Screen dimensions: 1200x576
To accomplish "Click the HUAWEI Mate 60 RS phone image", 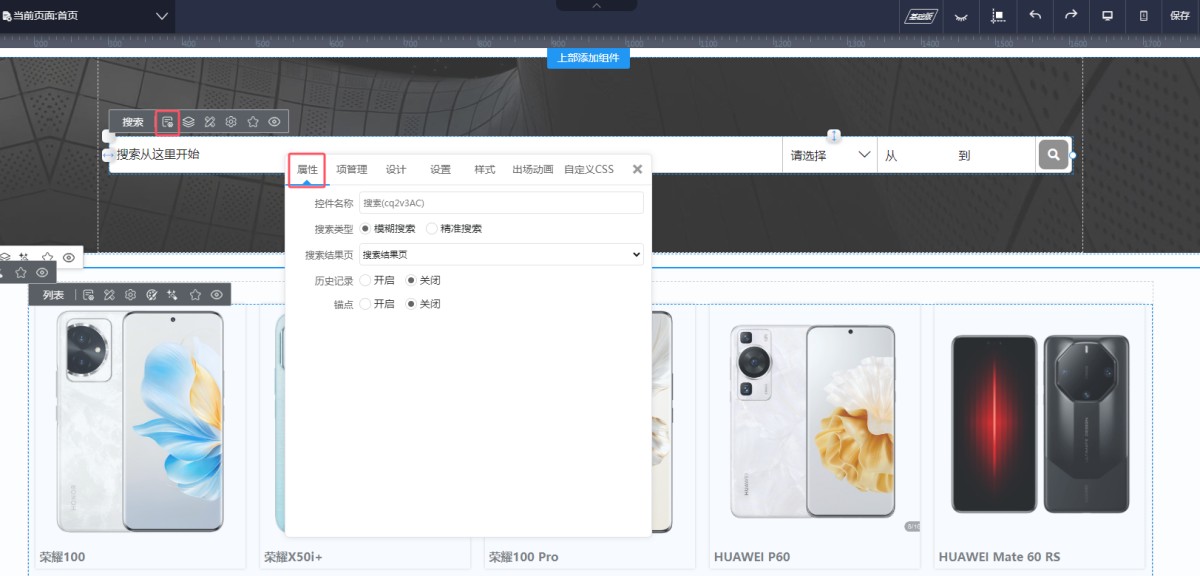I will [x=1040, y=423].
